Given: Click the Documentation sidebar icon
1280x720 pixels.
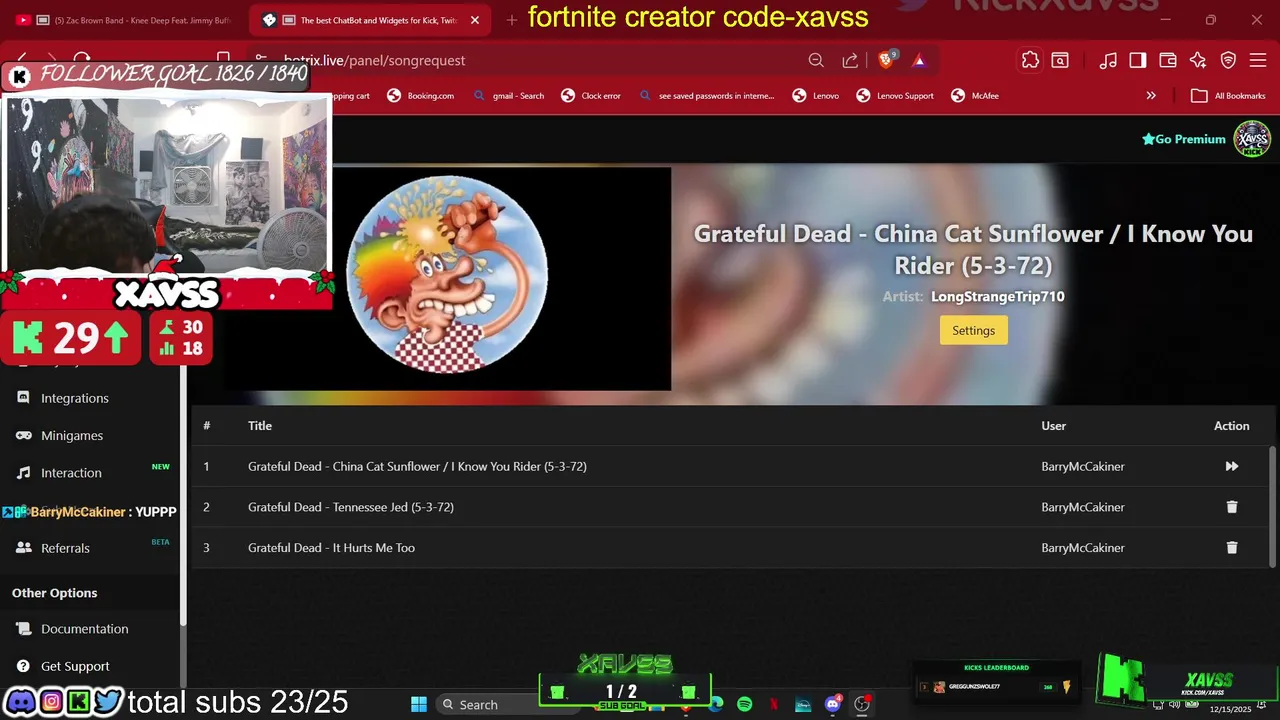Looking at the screenshot, I should pyautogui.click(x=23, y=628).
